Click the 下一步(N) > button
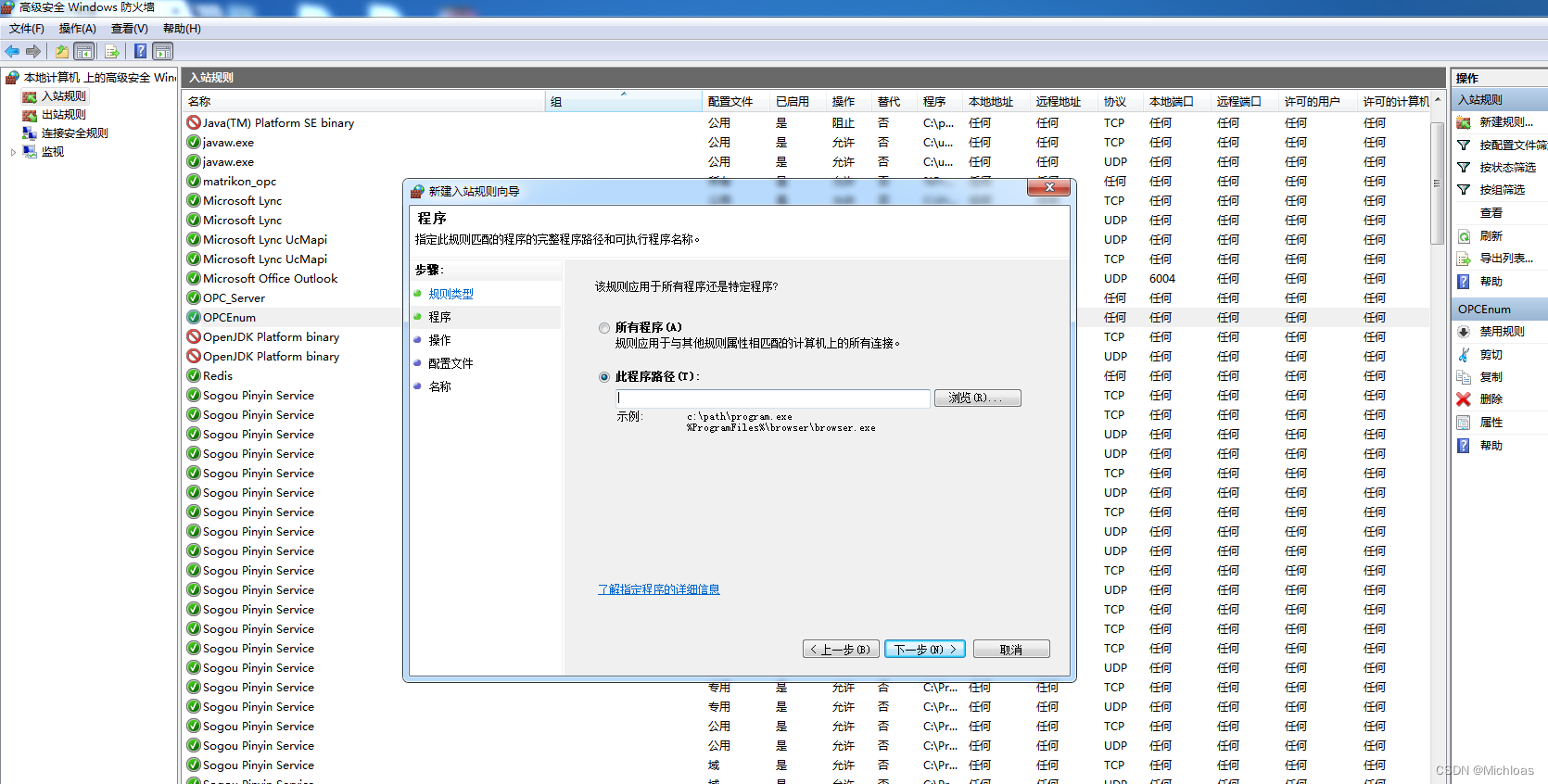Image resolution: width=1548 pixels, height=784 pixels. (925, 650)
